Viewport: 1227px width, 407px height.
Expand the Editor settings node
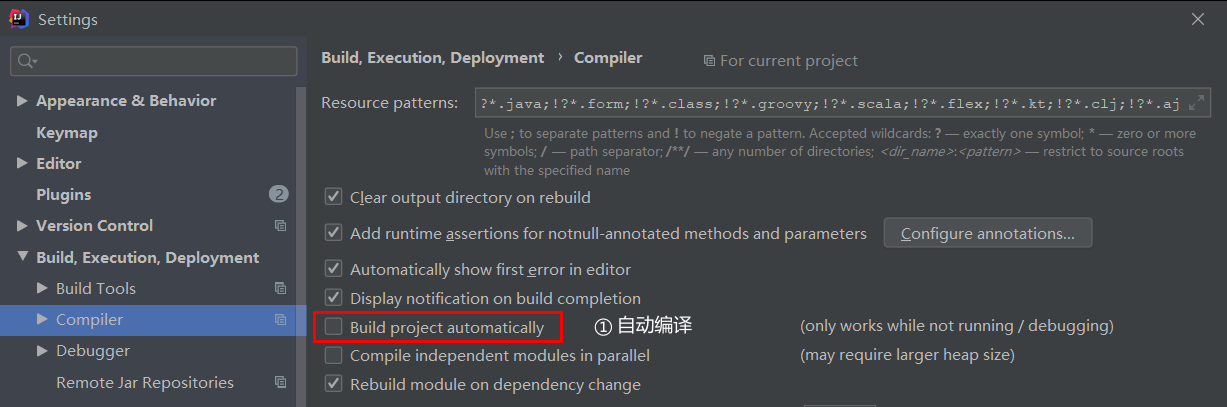[23, 164]
